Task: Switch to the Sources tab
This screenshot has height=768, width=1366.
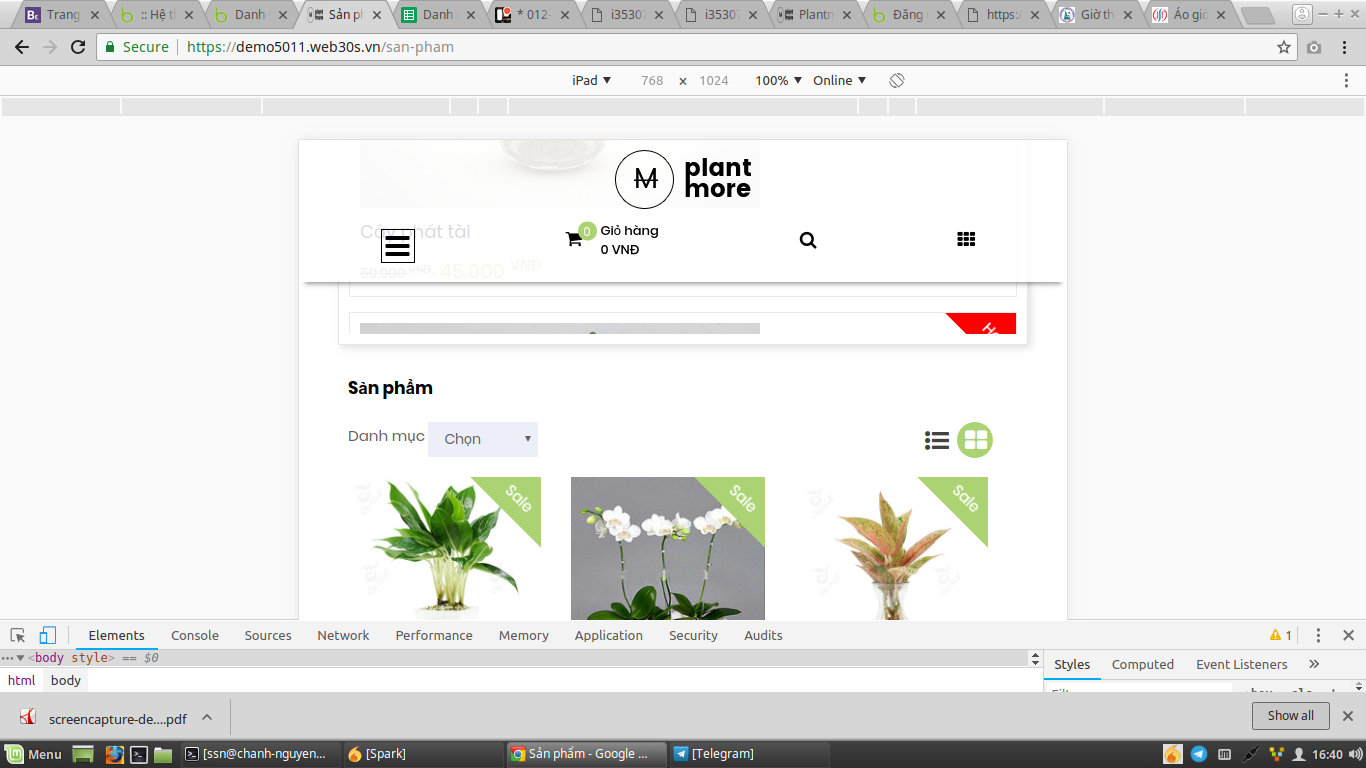Action: (268, 635)
